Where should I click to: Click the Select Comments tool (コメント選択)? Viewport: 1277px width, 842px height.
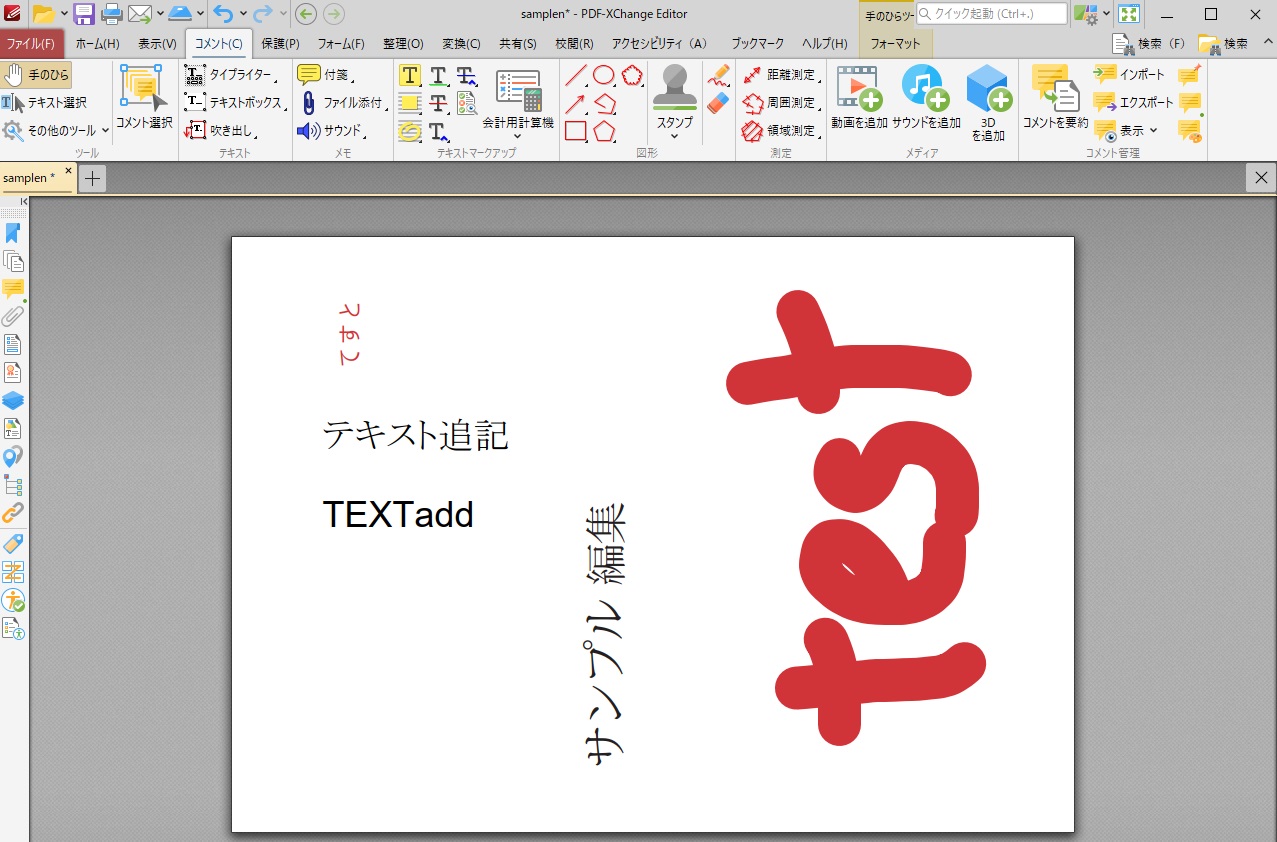tap(144, 98)
